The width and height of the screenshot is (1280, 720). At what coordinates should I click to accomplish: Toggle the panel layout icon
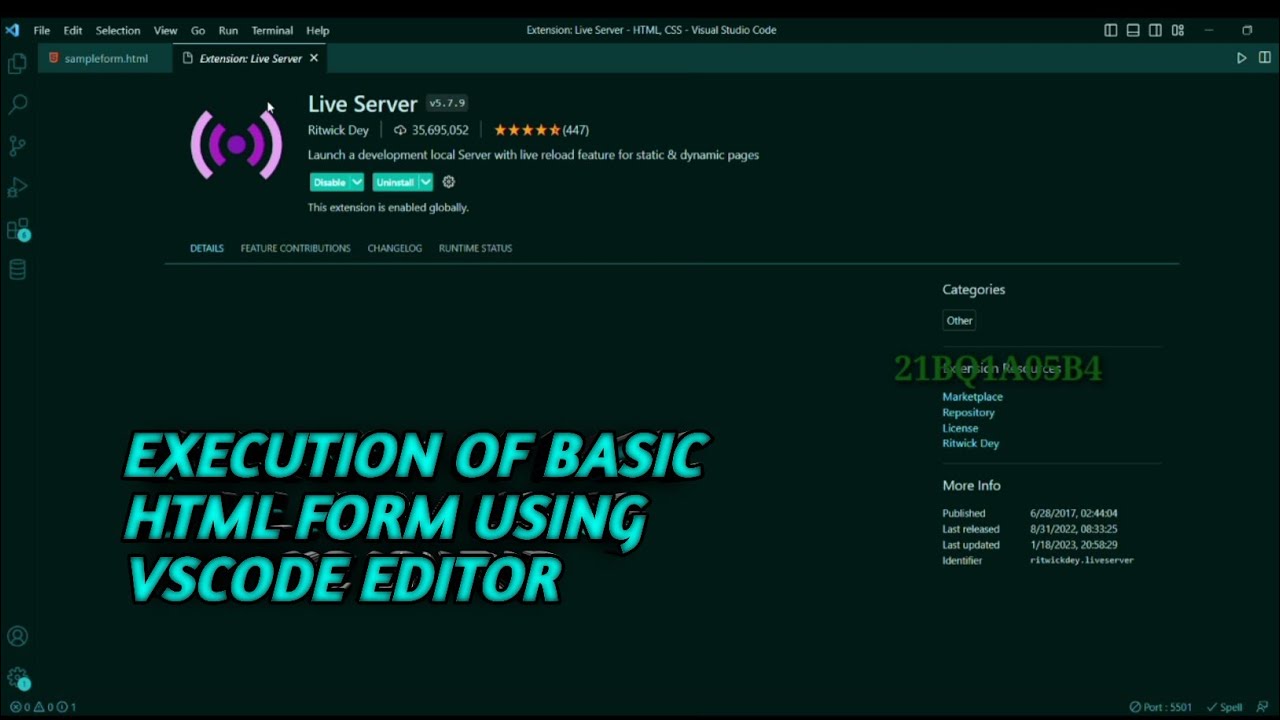pyautogui.click(x=1133, y=30)
